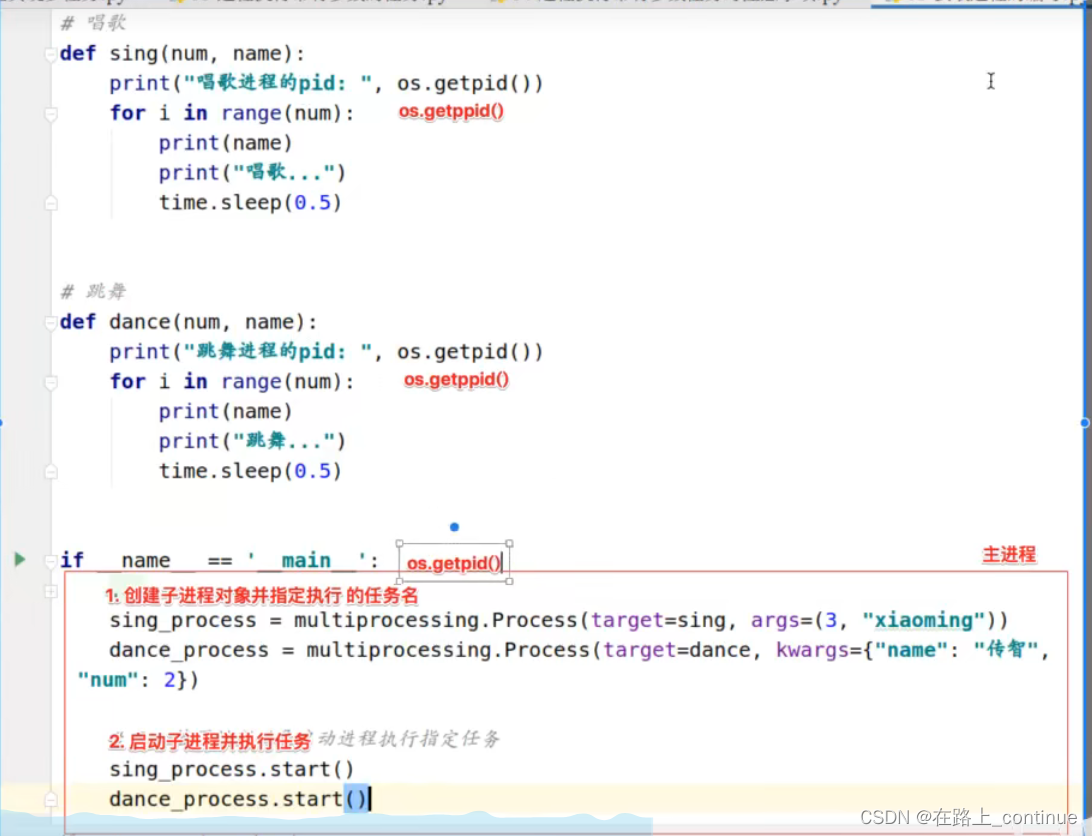Image resolution: width=1092 pixels, height=836 pixels.
Task: Click the green Run arrow in the gutter
Action: click(21, 560)
